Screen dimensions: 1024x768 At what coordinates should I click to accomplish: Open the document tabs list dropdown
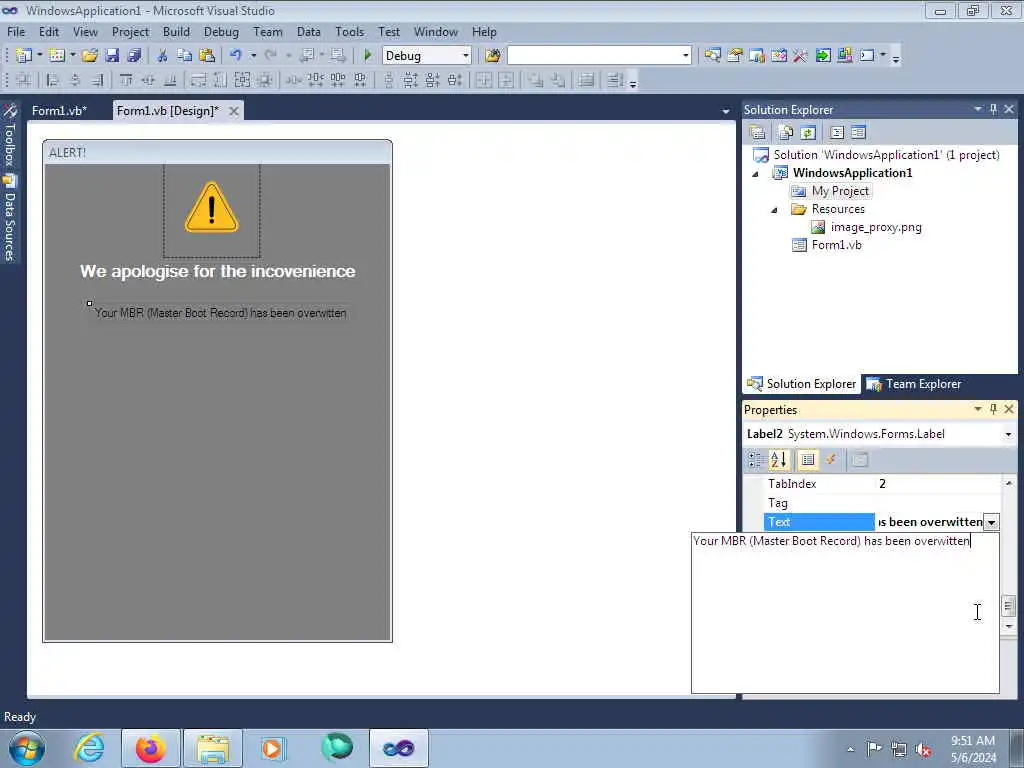[x=726, y=112]
